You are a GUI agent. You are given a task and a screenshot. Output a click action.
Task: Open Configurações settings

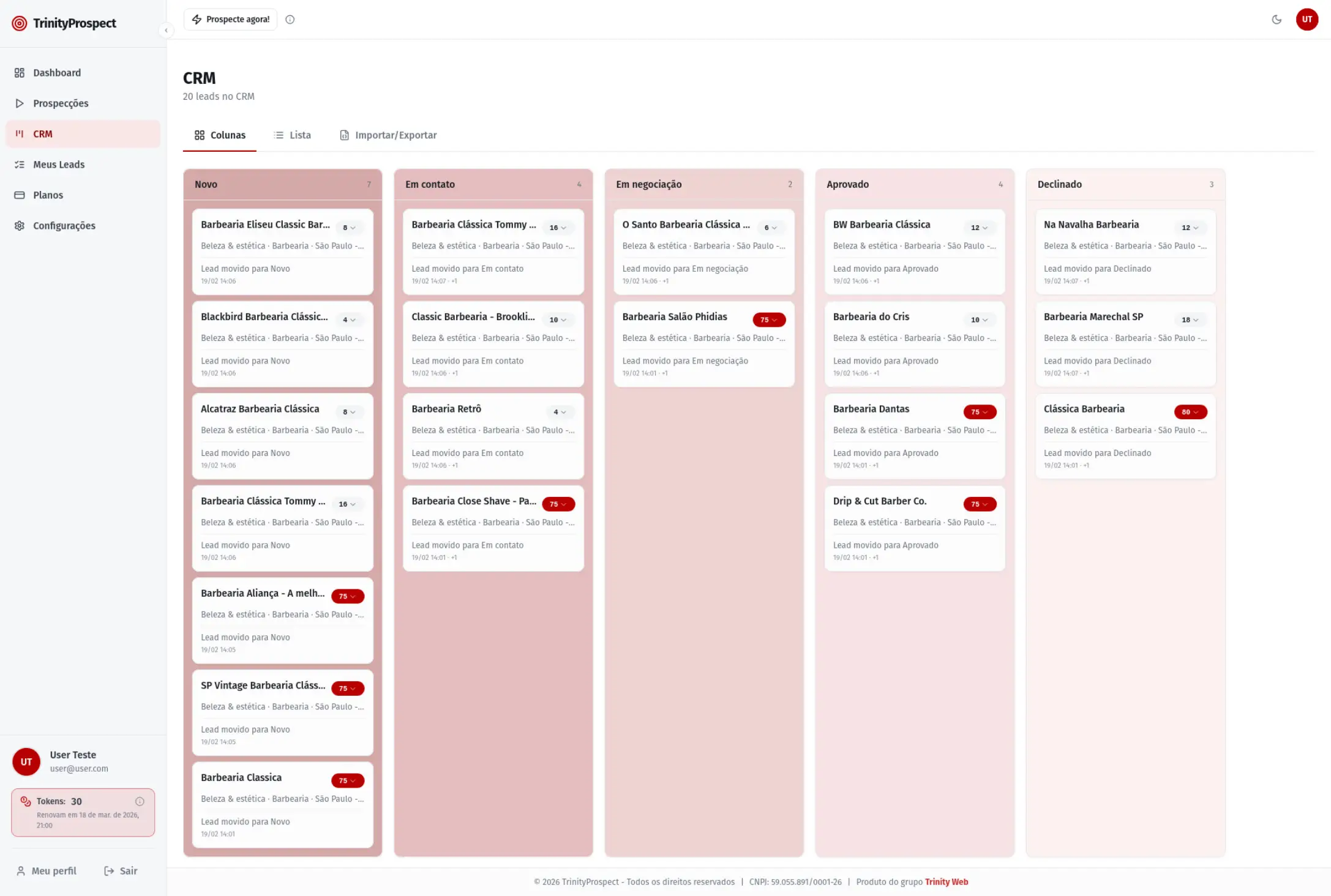(x=64, y=226)
